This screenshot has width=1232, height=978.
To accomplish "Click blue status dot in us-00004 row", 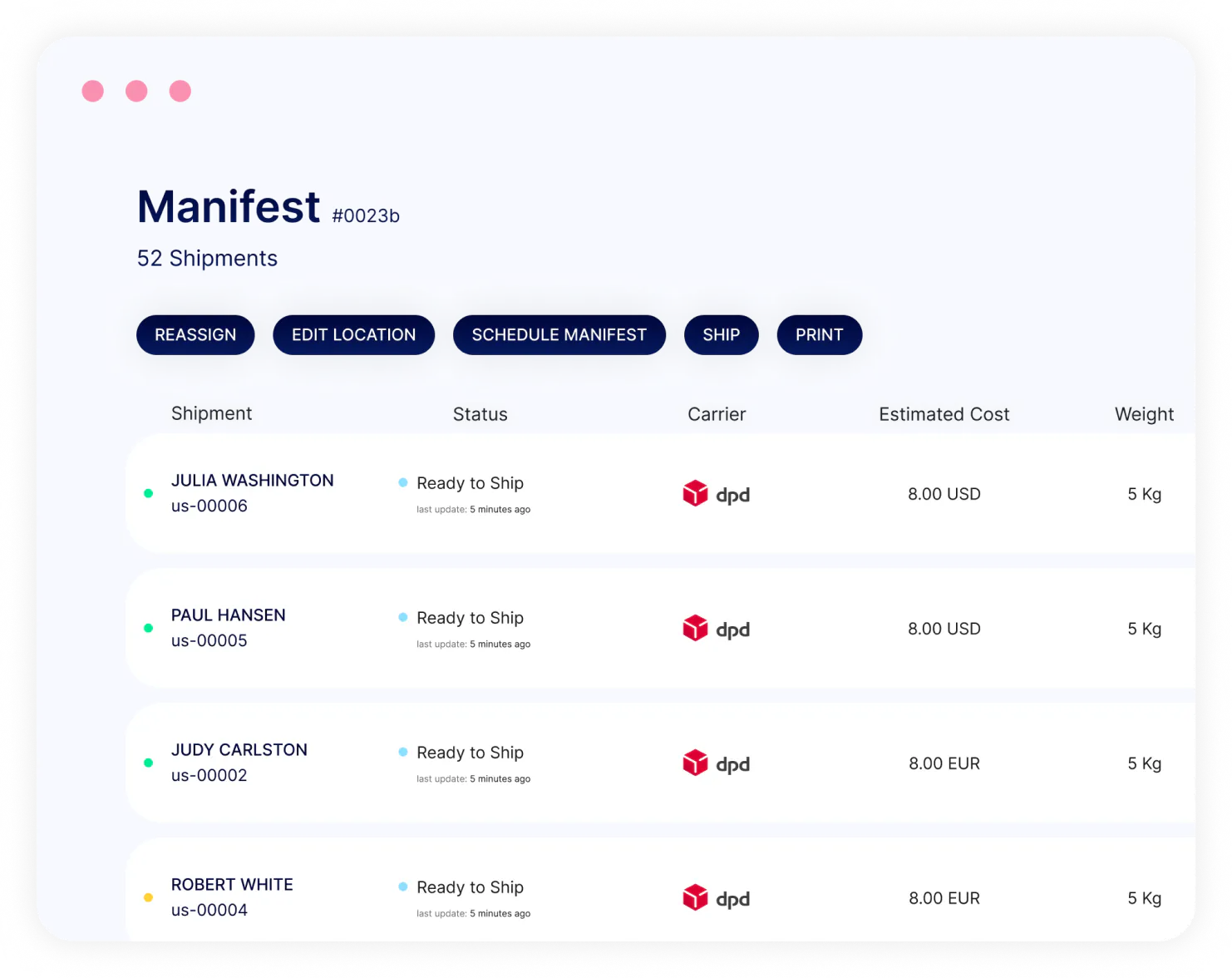I will point(403,887).
